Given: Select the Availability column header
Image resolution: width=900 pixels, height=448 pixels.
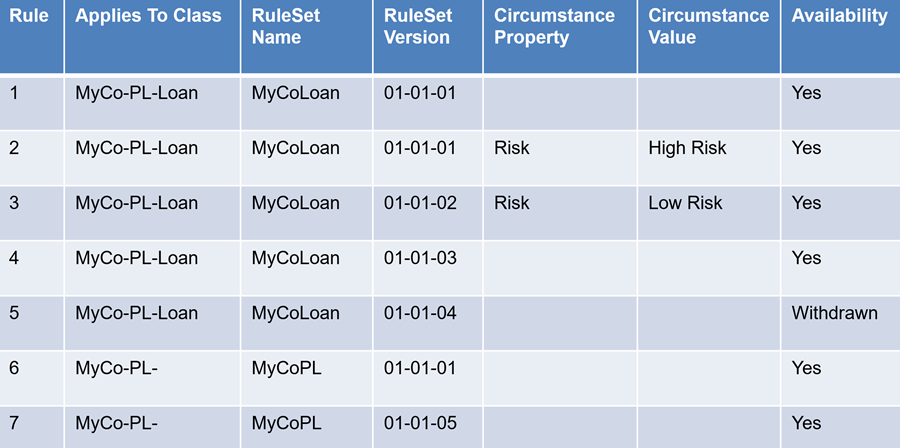Looking at the screenshot, I should pos(839,17).
